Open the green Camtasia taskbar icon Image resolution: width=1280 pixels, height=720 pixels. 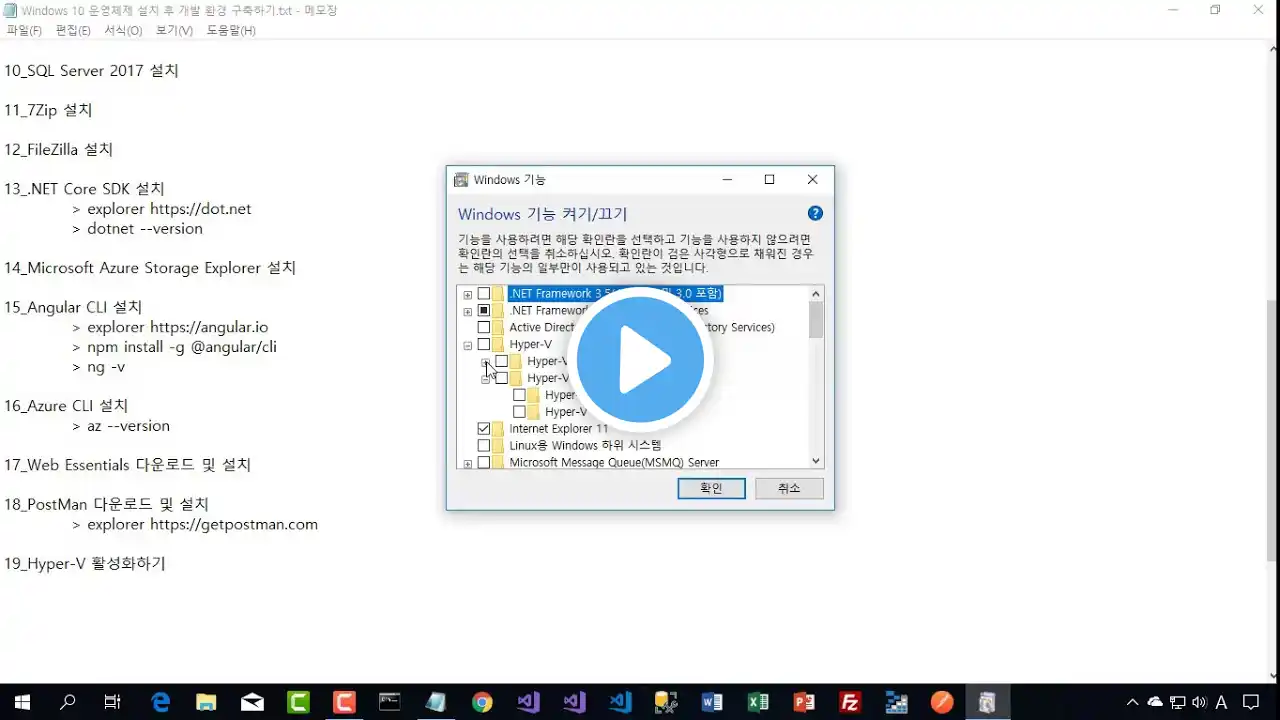point(298,702)
